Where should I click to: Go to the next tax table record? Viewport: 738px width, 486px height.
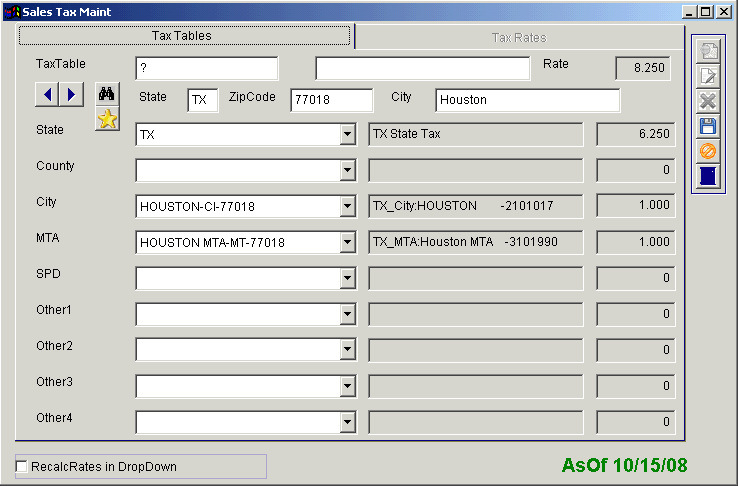coord(70,94)
